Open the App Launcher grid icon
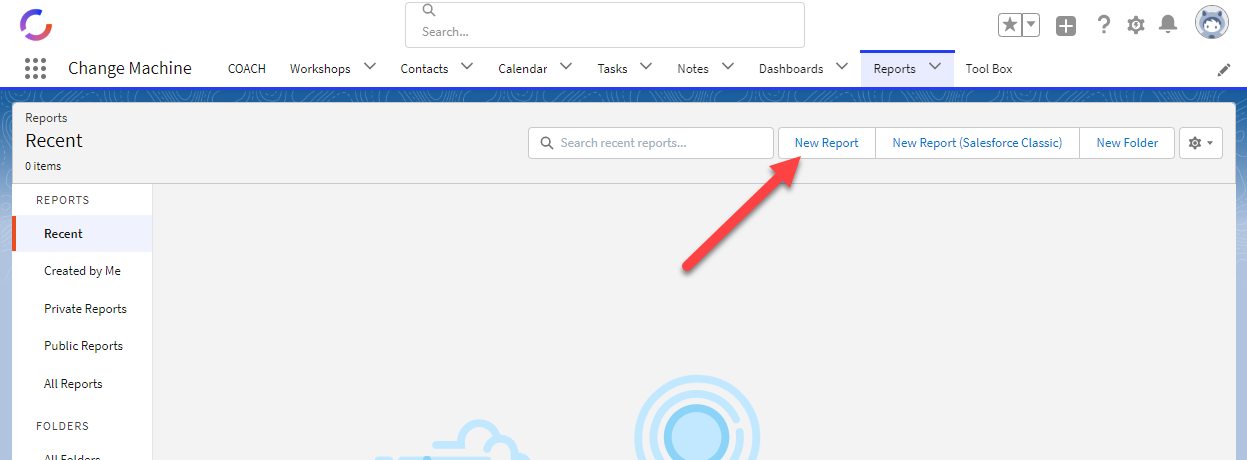The width and height of the screenshot is (1247, 460). tap(35, 68)
